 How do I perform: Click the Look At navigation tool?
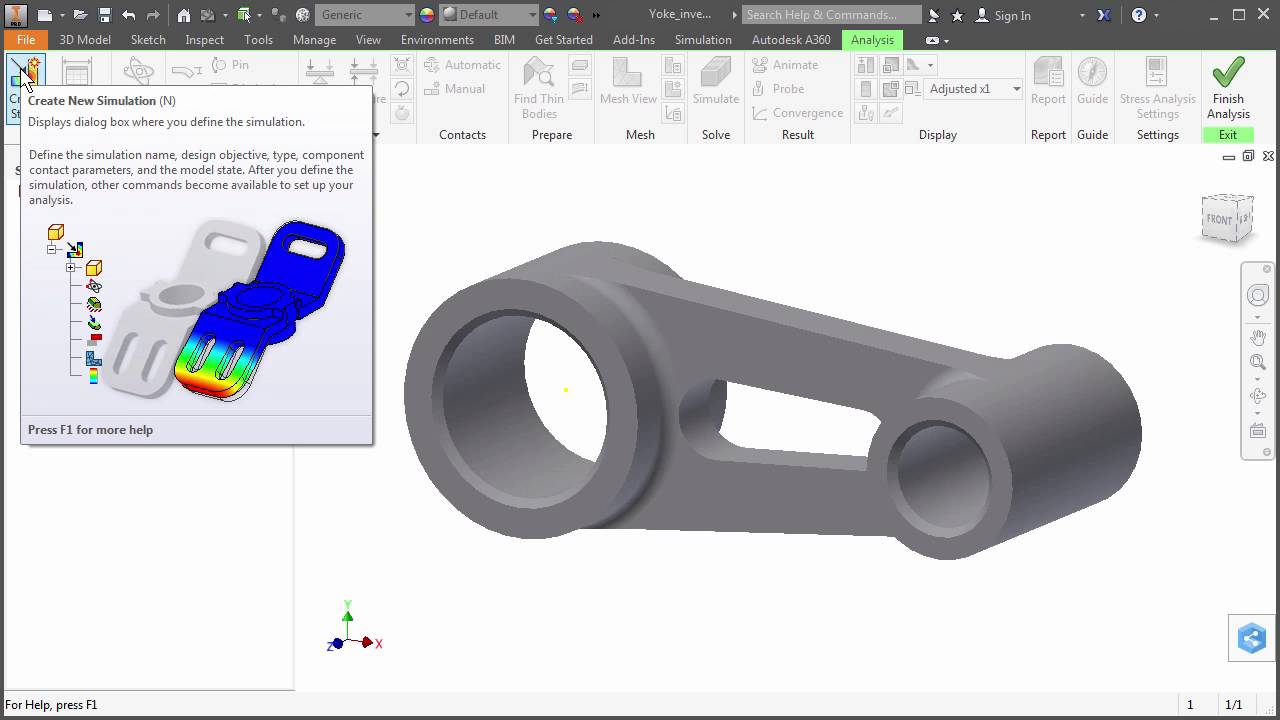tap(1258, 431)
